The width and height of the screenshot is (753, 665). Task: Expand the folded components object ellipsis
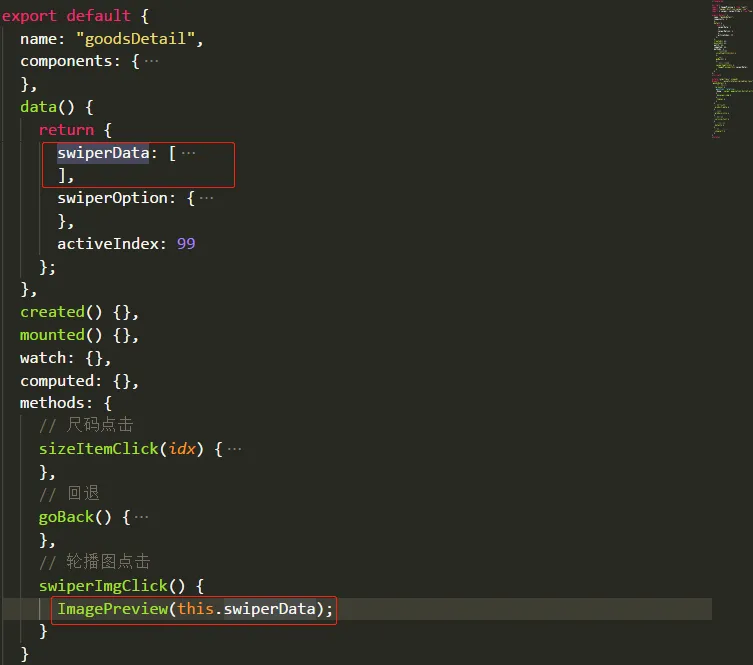[x=151, y=61]
